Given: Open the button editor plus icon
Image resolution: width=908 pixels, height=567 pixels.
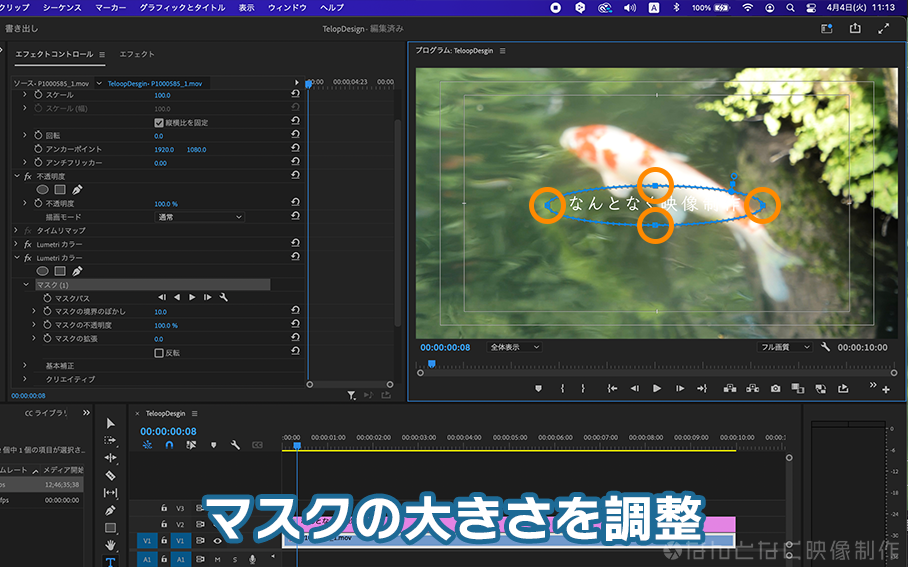Looking at the screenshot, I should [x=885, y=390].
